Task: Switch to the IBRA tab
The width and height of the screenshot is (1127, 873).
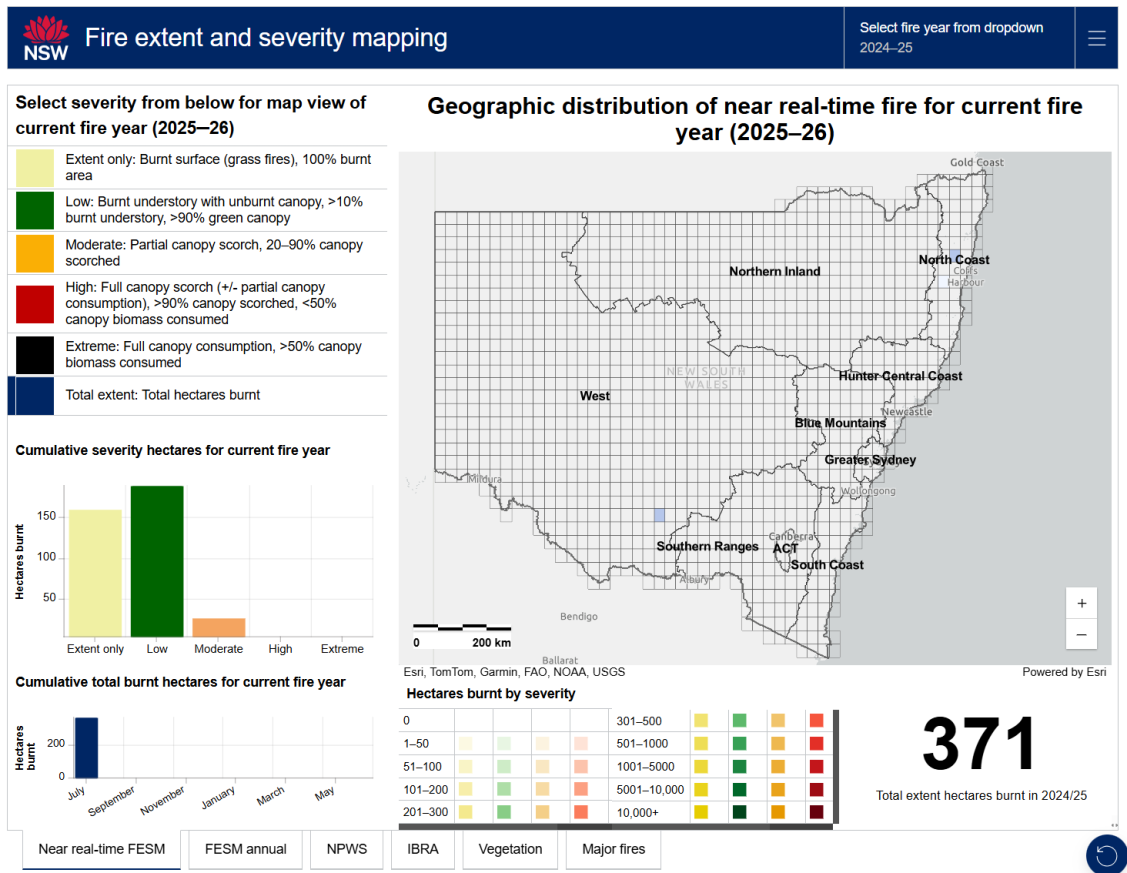Action: pyautogui.click(x=422, y=849)
